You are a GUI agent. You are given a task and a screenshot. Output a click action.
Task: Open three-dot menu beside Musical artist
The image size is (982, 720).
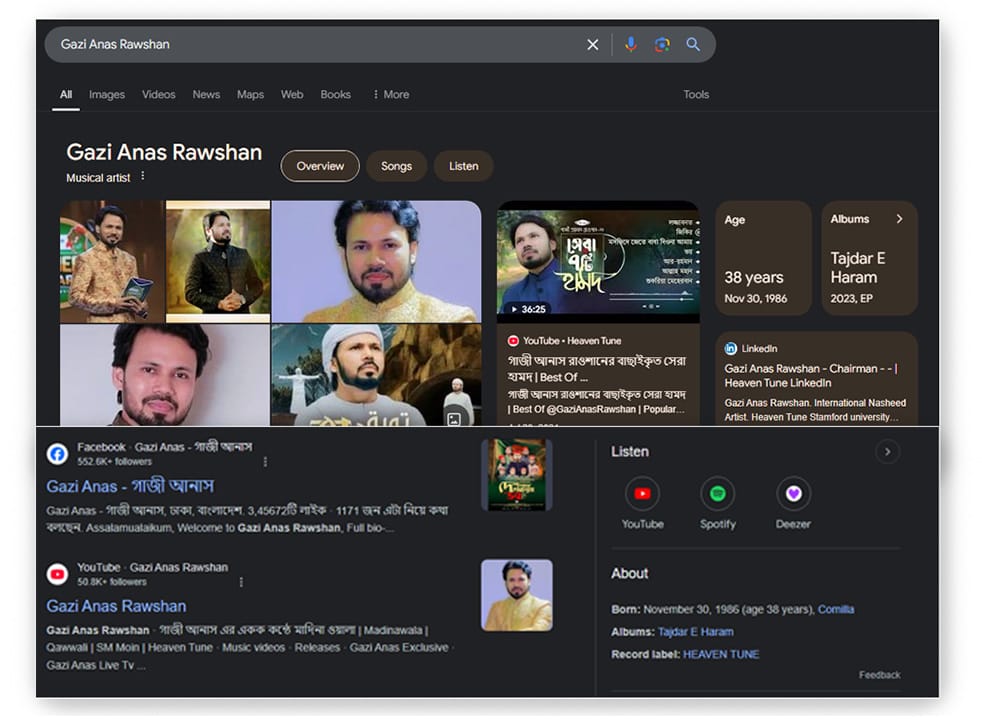click(x=143, y=177)
